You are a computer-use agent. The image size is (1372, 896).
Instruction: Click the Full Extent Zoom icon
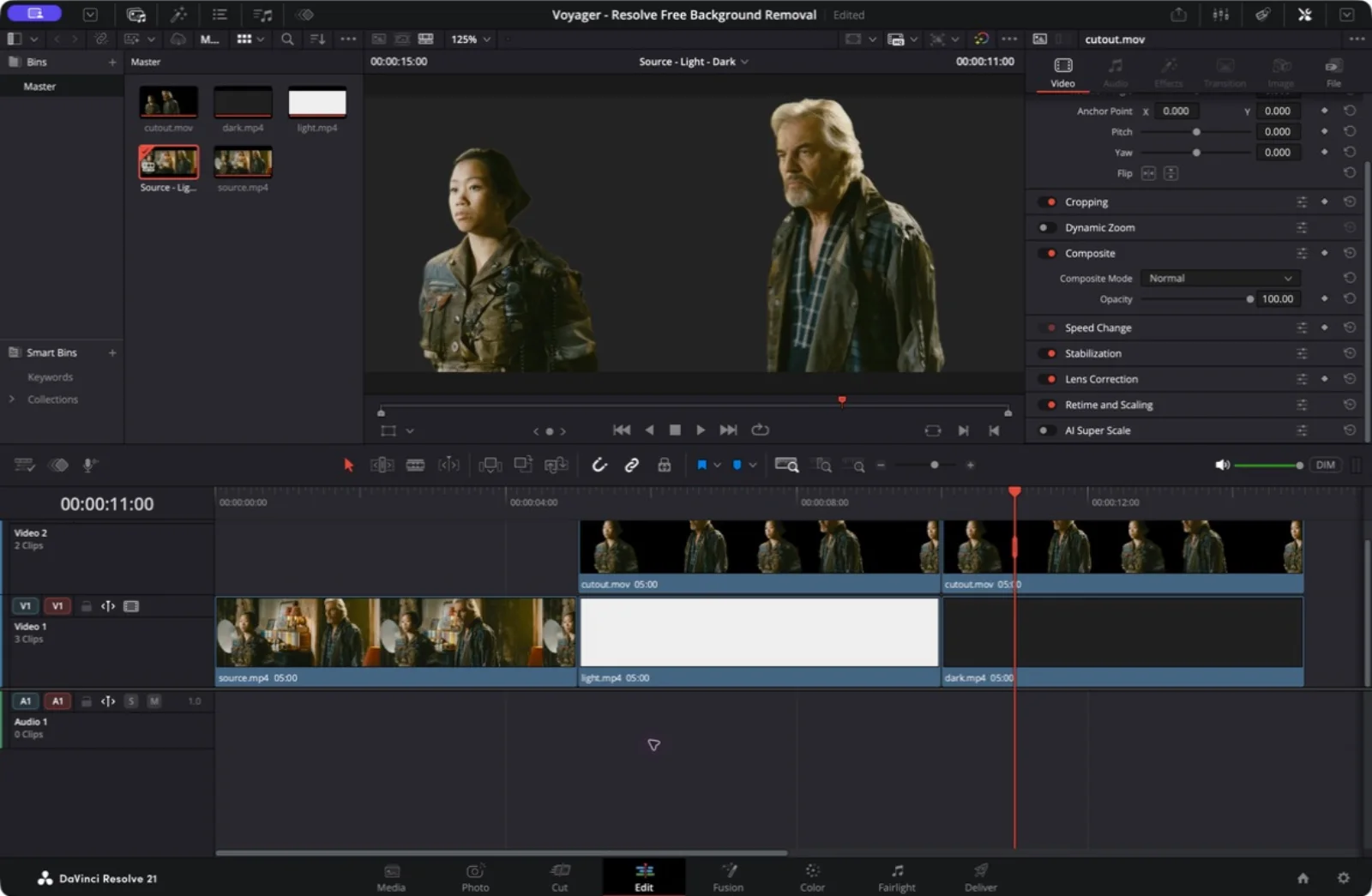[786, 465]
